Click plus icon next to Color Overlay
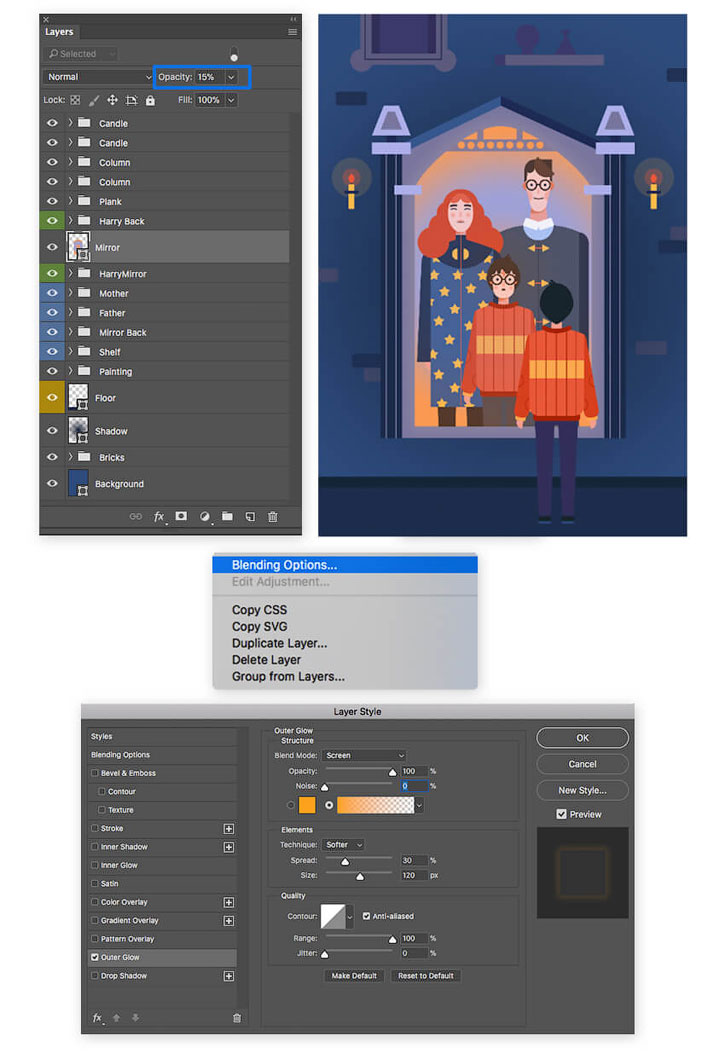Screen dimensions: 725x1059 pos(229,902)
